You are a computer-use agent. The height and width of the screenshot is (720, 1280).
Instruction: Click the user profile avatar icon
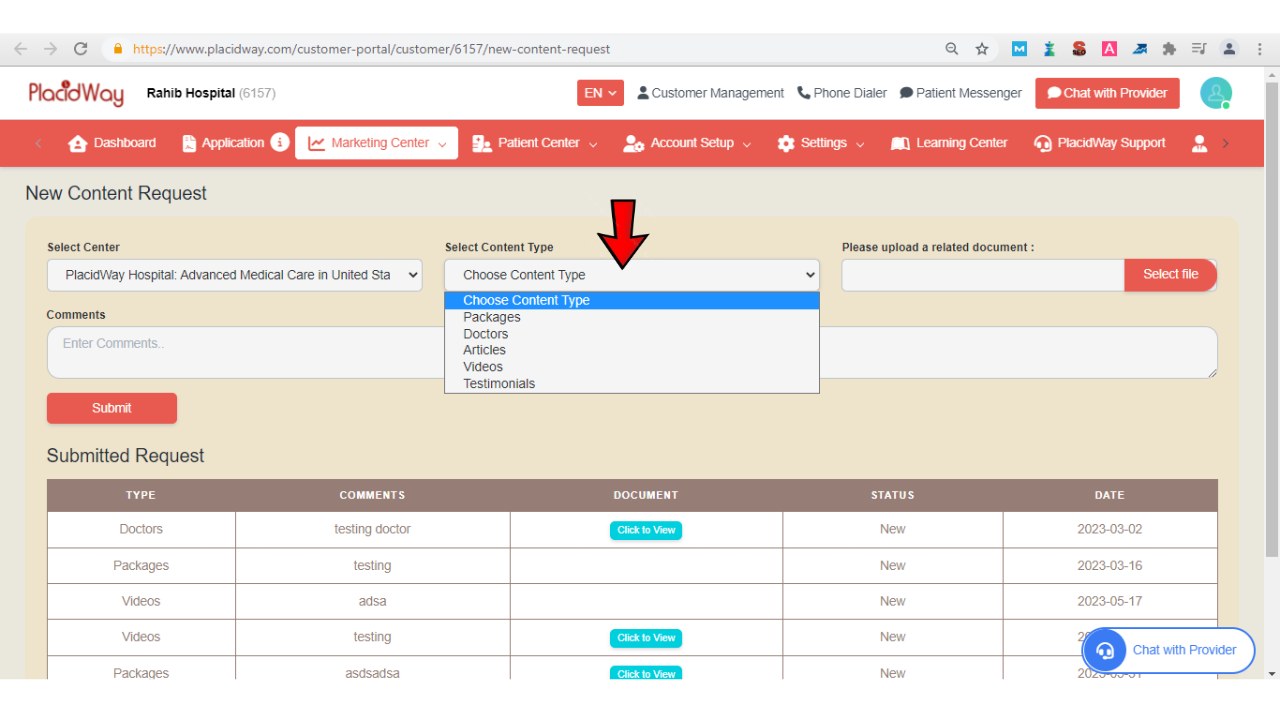(x=1215, y=92)
